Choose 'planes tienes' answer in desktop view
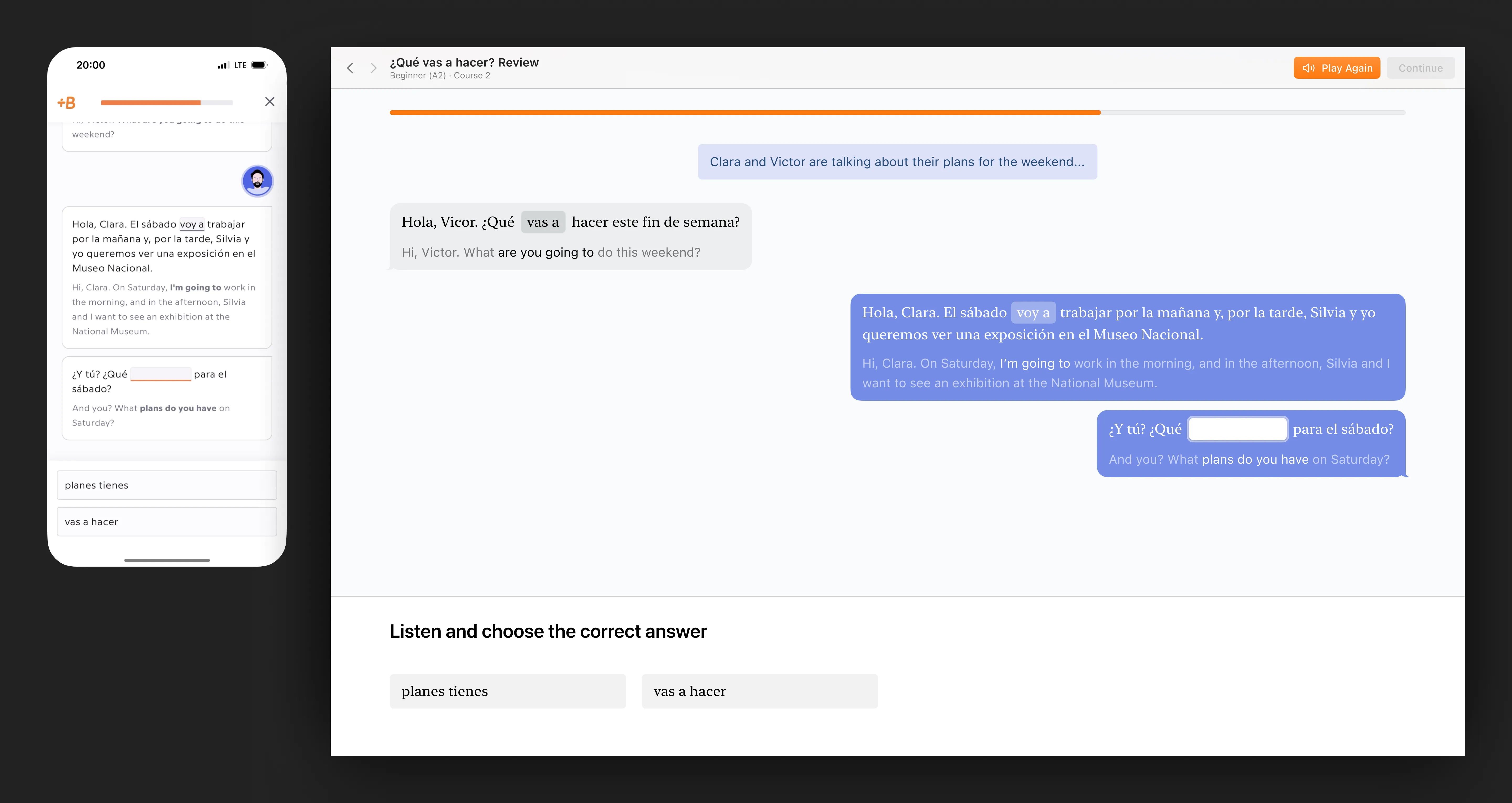The width and height of the screenshot is (1512, 803). tap(508, 691)
